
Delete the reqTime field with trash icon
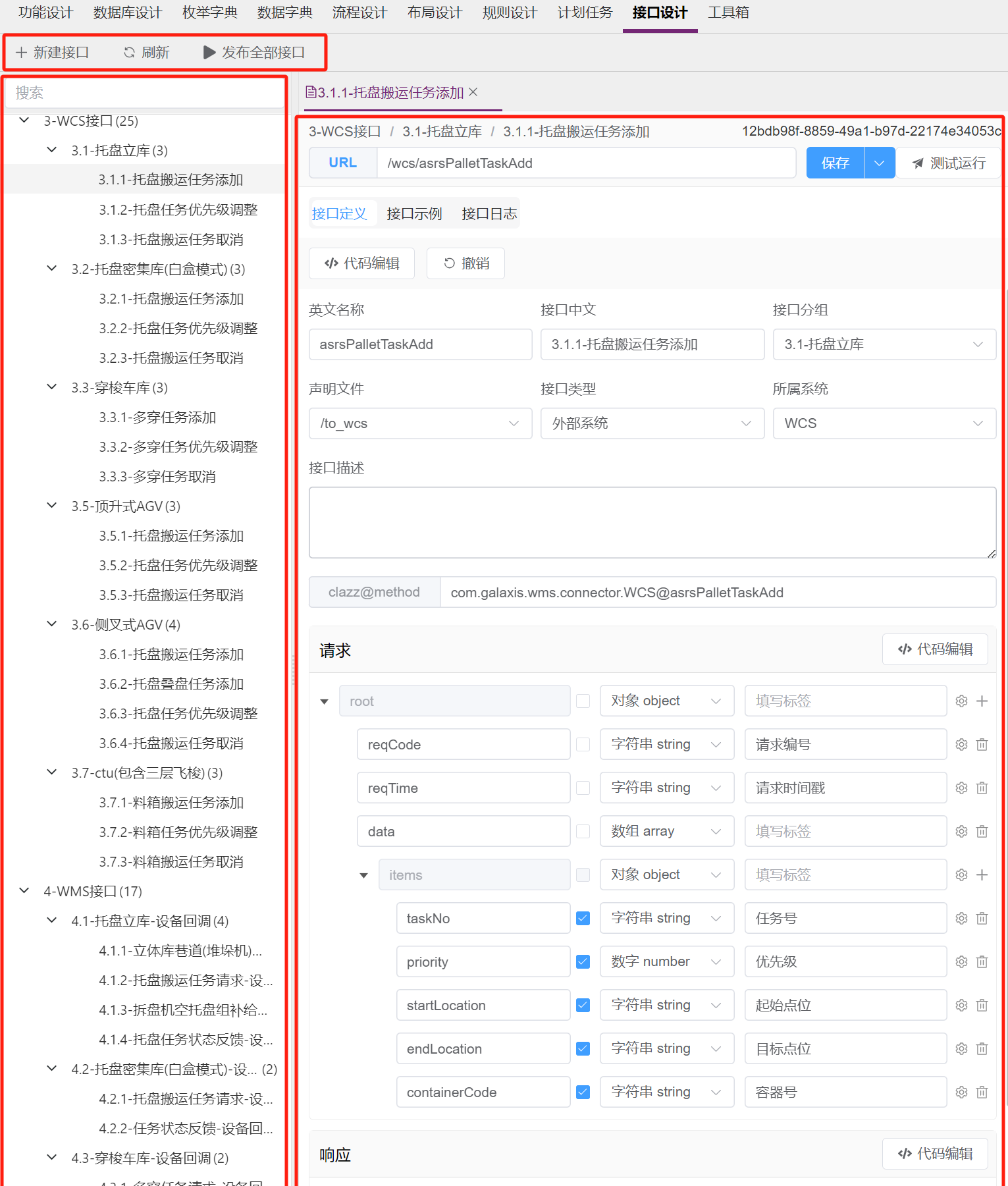point(982,788)
